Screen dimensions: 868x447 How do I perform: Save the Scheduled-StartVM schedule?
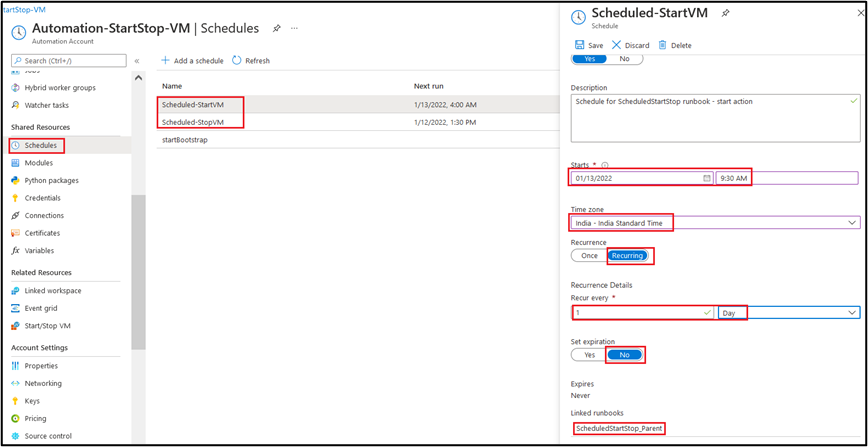click(x=588, y=45)
